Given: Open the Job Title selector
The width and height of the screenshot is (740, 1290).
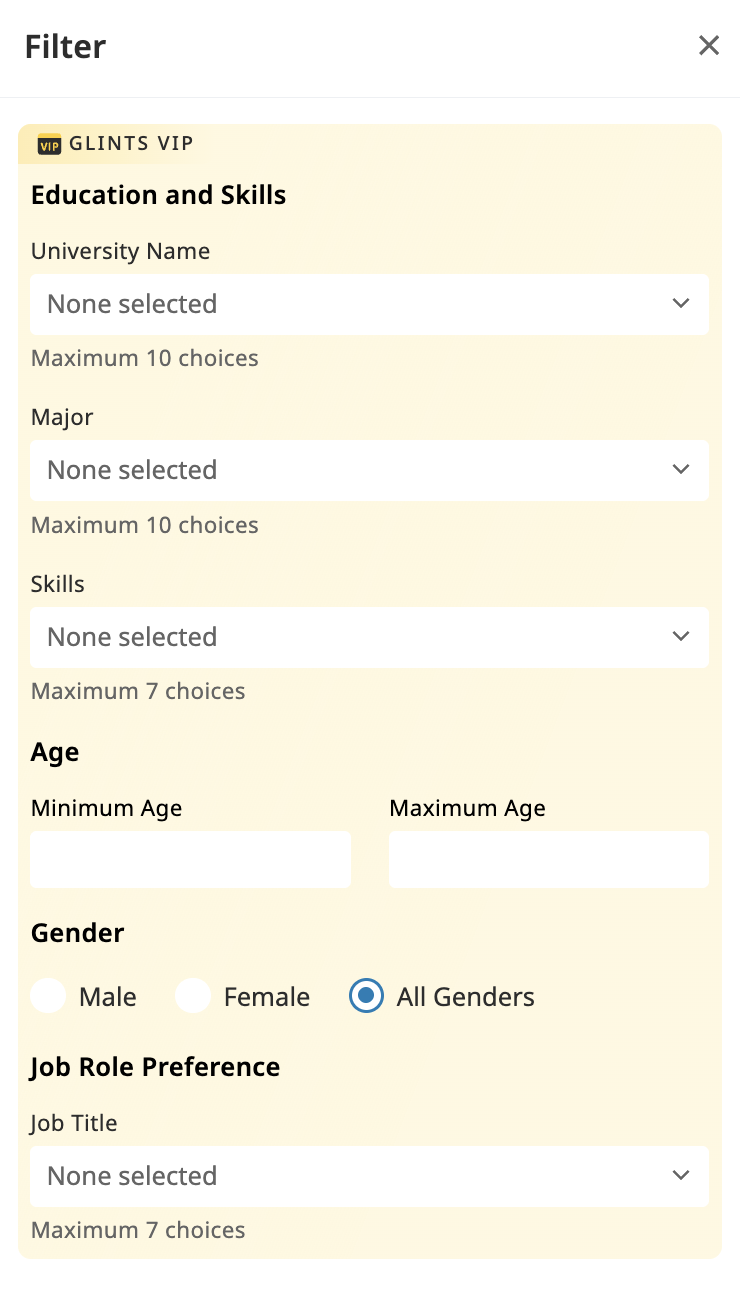Looking at the screenshot, I should coord(369,1176).
